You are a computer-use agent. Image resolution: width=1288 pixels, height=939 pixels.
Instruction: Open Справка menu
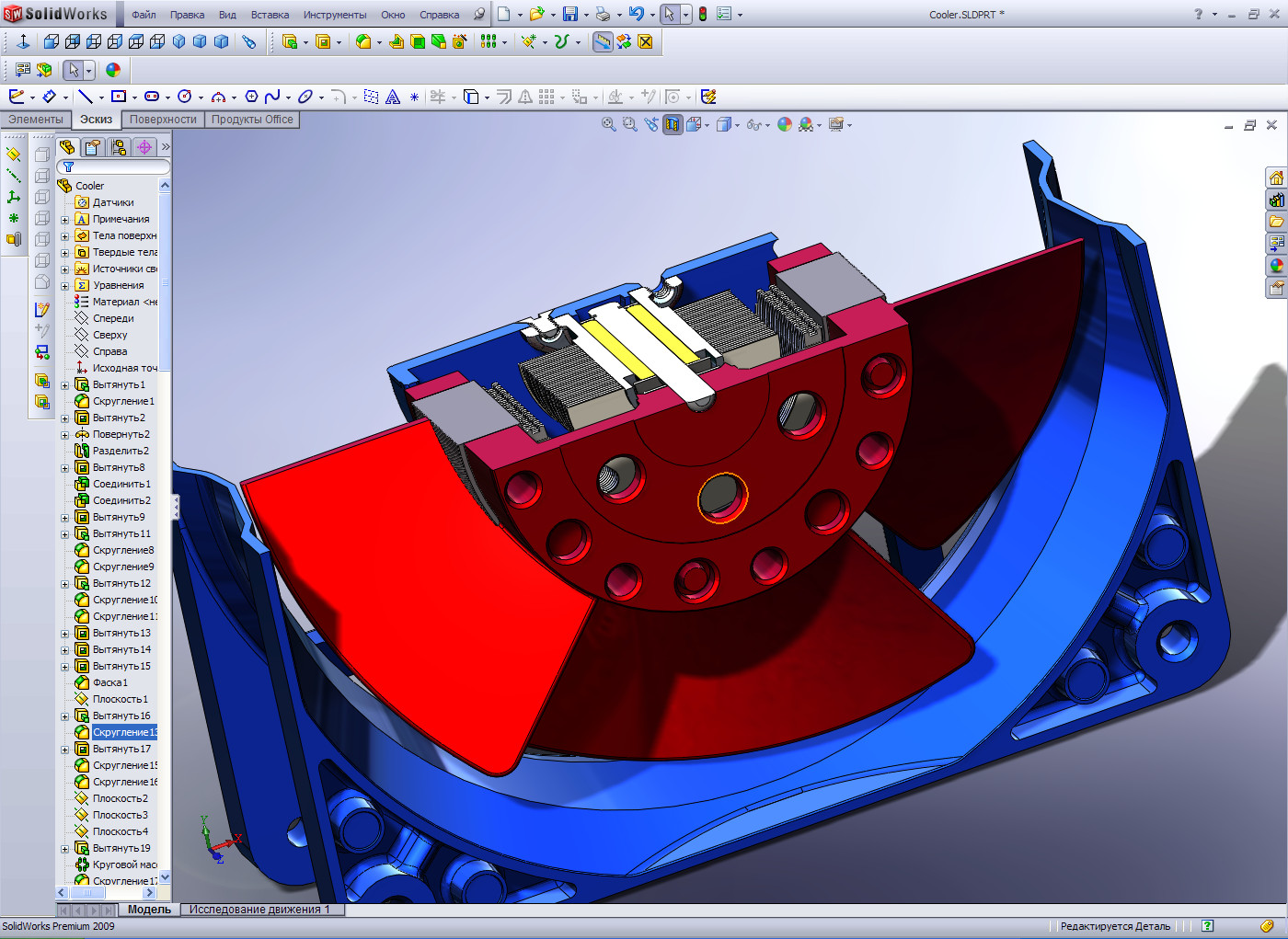pyautogui.click(x=440, y=15)
